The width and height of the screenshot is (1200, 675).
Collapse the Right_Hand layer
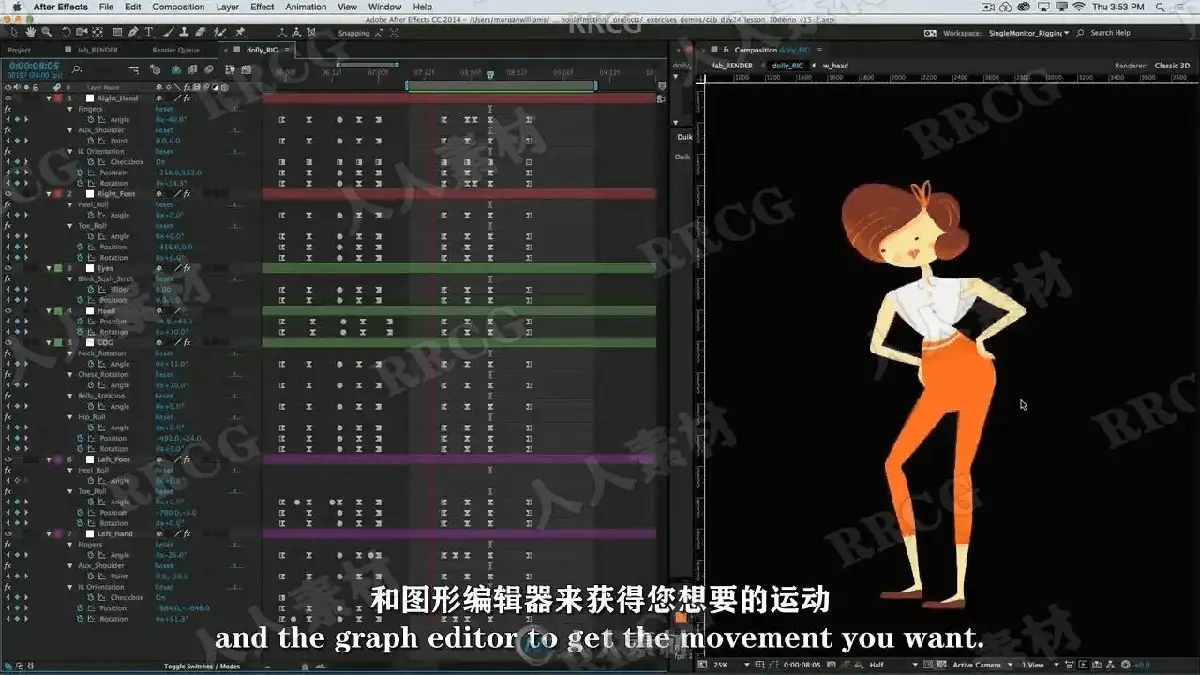pyautogui.click(x=49, y=98)
